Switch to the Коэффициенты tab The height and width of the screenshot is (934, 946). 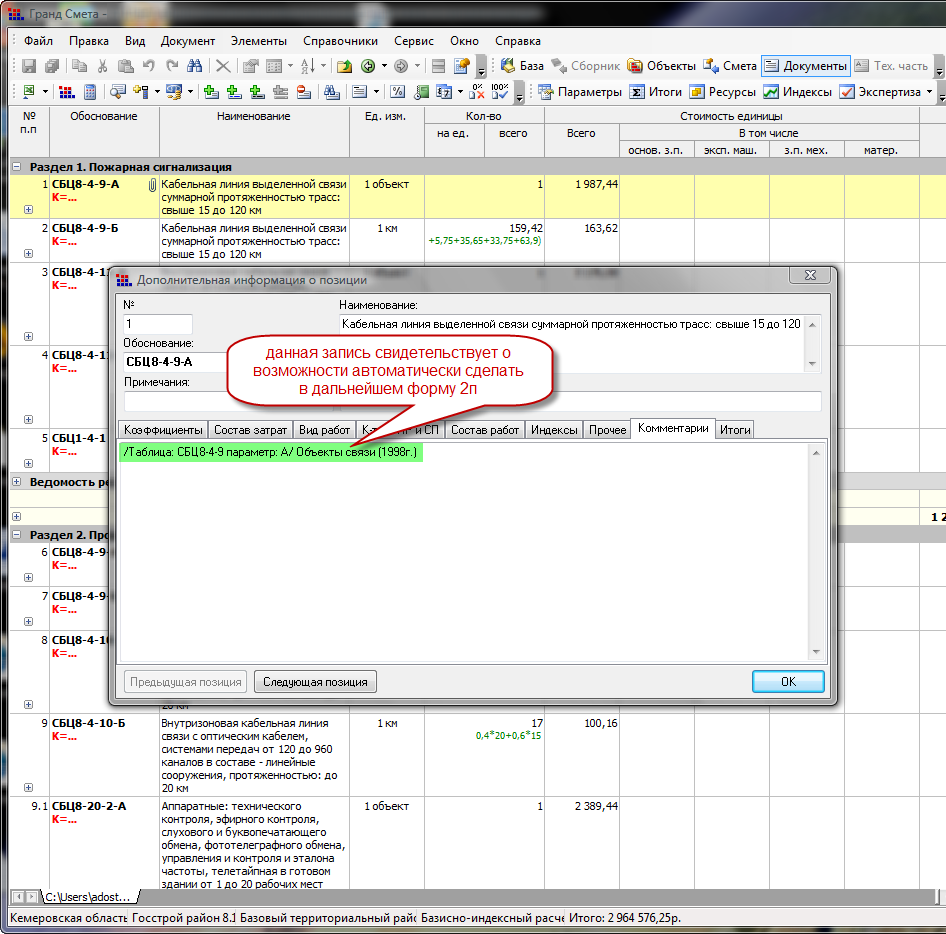coord(162,430)
